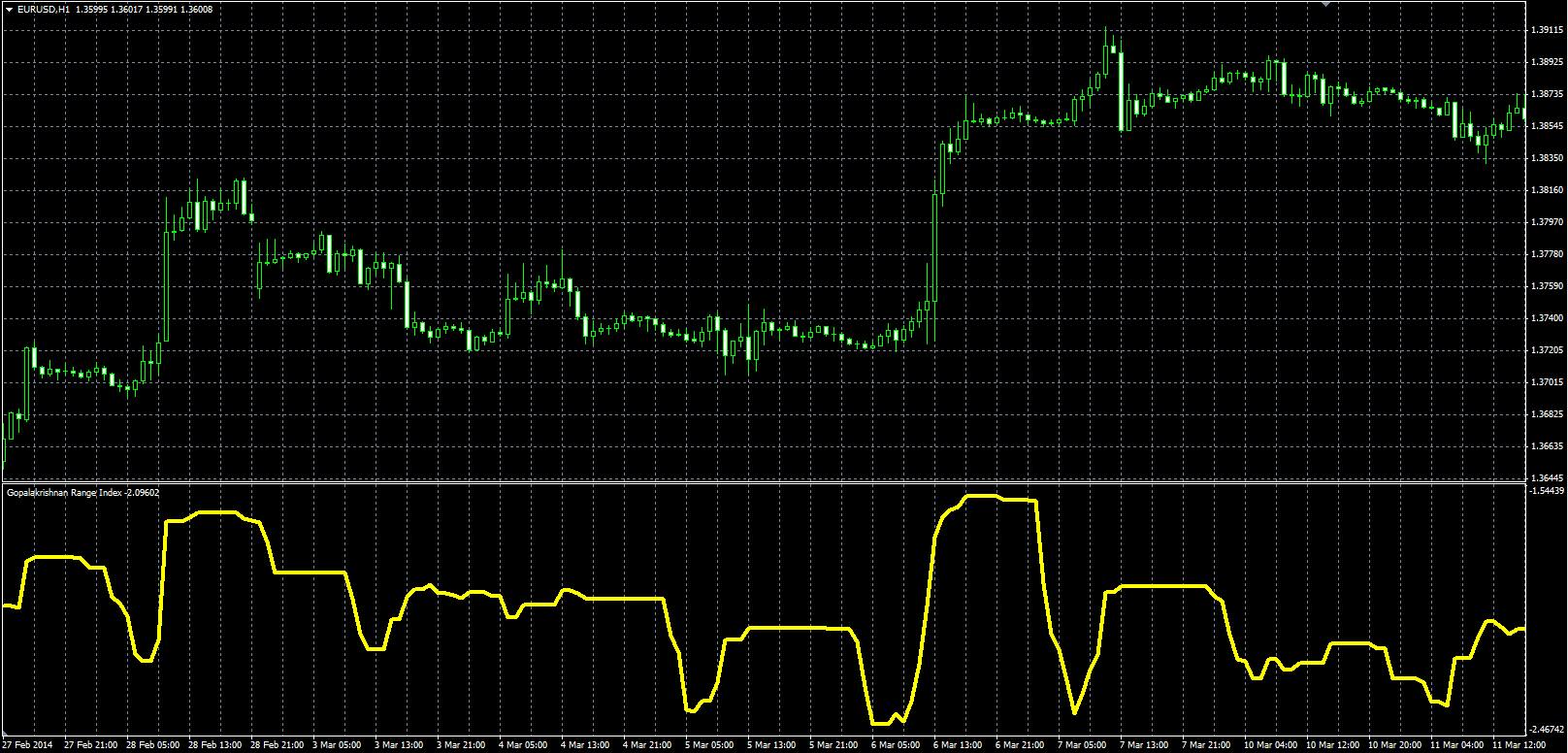1568x753 pixels.
Task: Click price level 1.37780 on the axis
Action: click(x=1547, y=254)
